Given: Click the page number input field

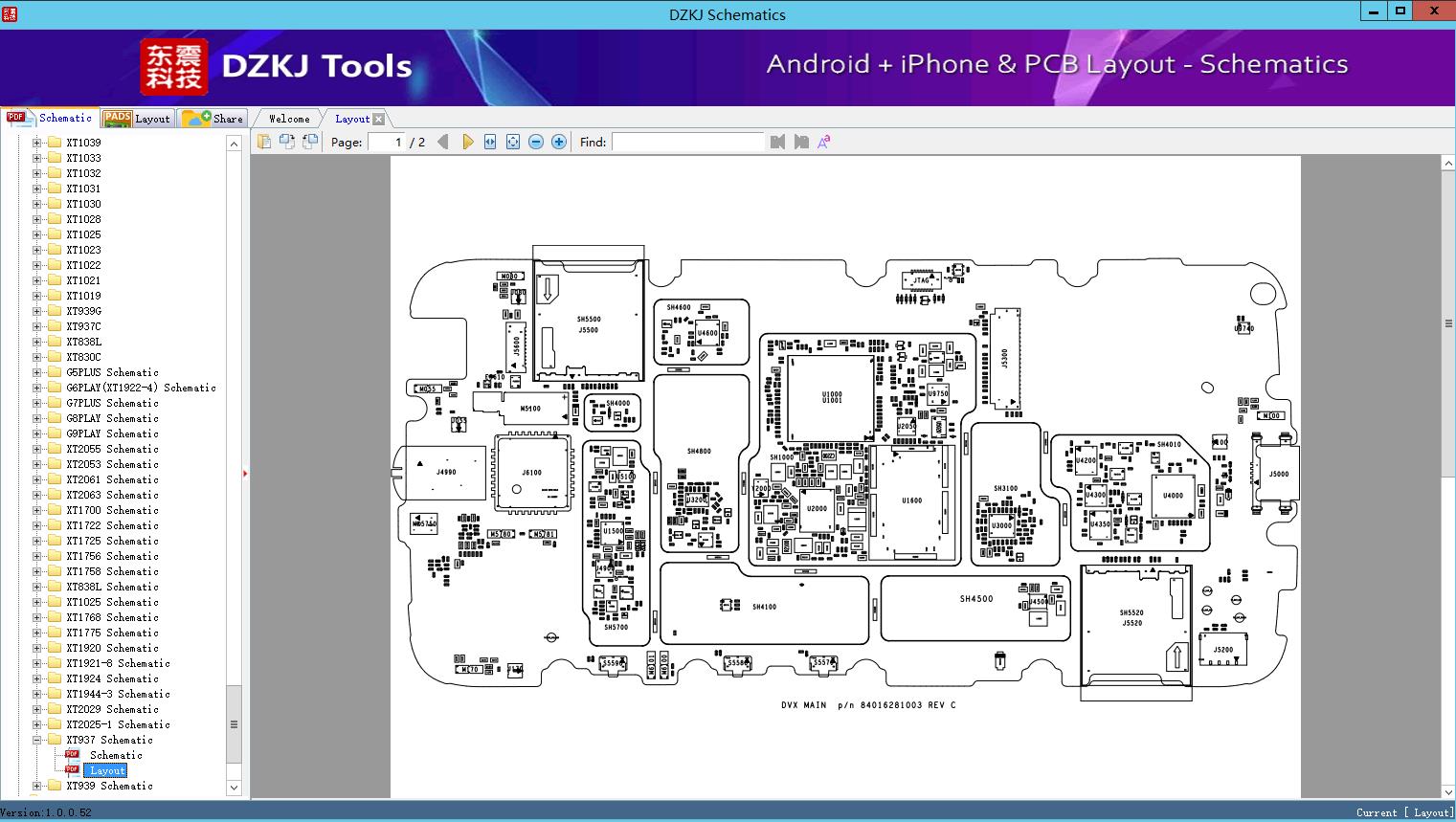Looking at the screenshot, I should 387,142.
